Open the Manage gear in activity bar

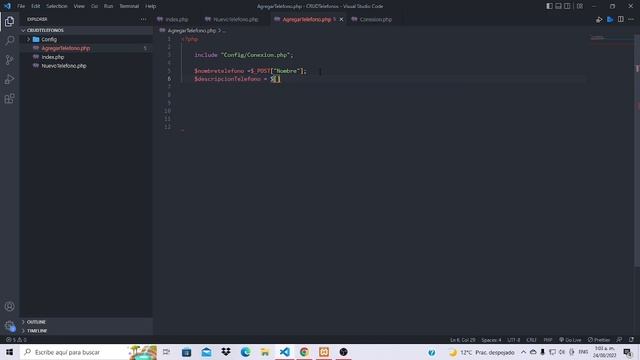9,326
